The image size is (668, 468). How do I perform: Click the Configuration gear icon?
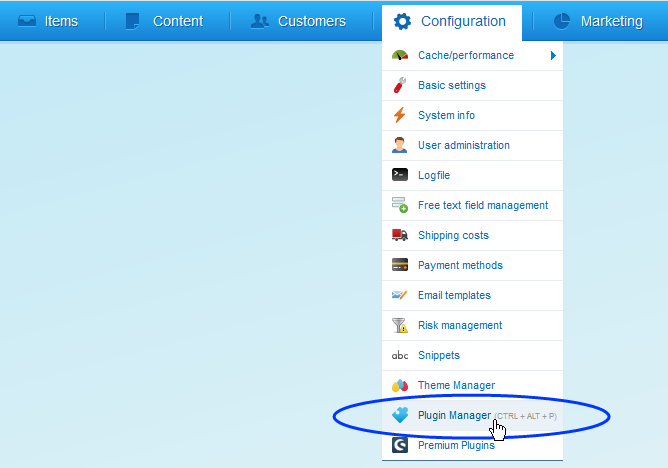click(402, 21)
